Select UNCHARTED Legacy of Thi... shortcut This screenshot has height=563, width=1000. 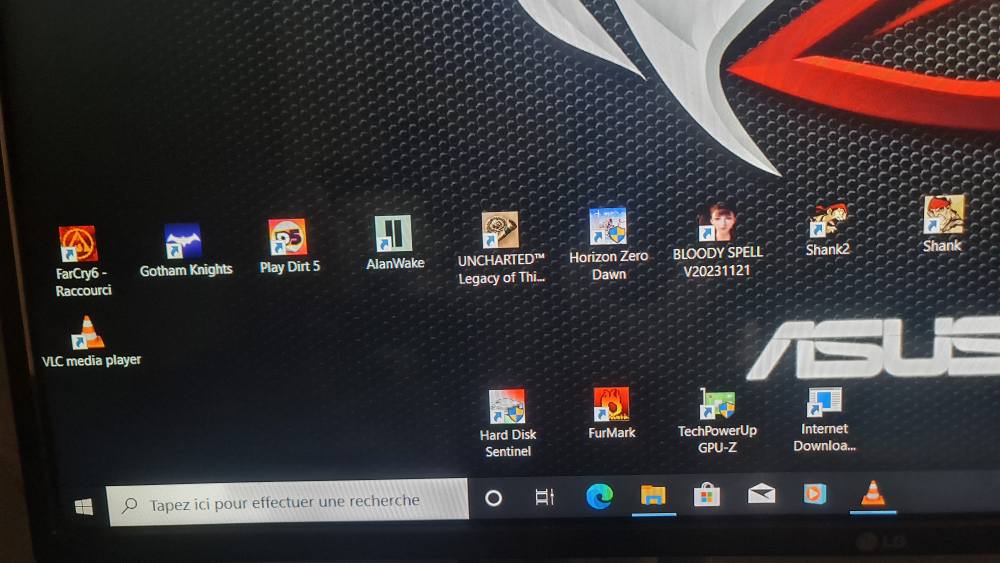[500, 230]
